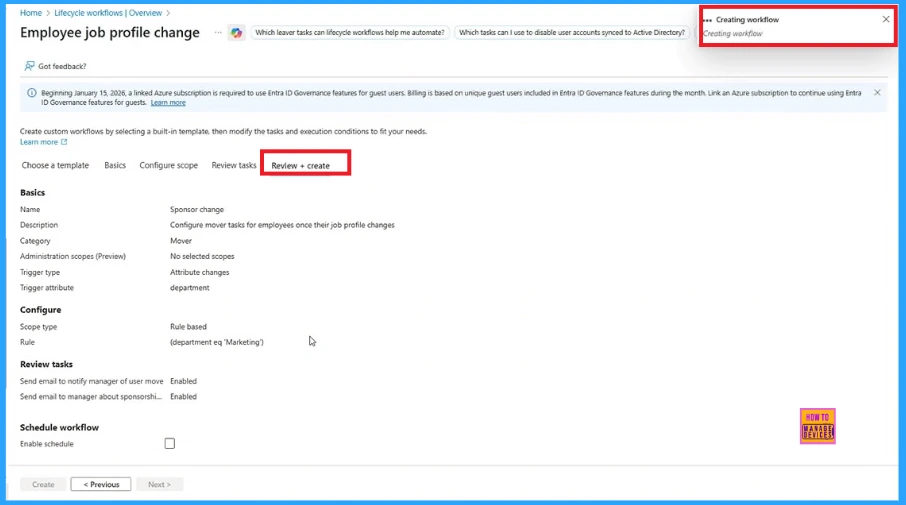Viewport: 906px width, 505px height.
Task: Close the Creating workflow notification
Action: [886, 19]
